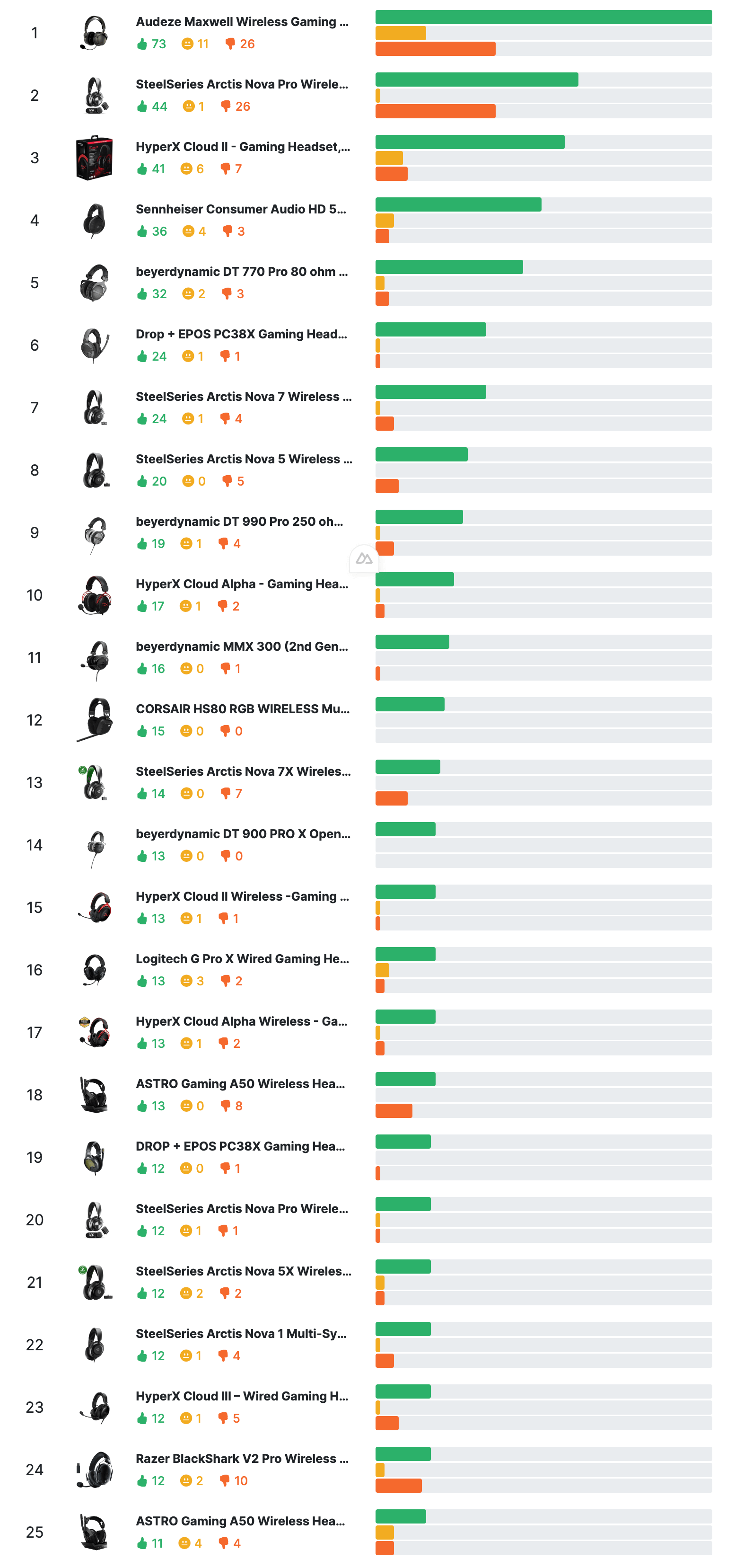Screen dimensions: 735x1568
Task: Click neutral face icon for Sennheiser HD headset
Action: (x=188, y=231)
